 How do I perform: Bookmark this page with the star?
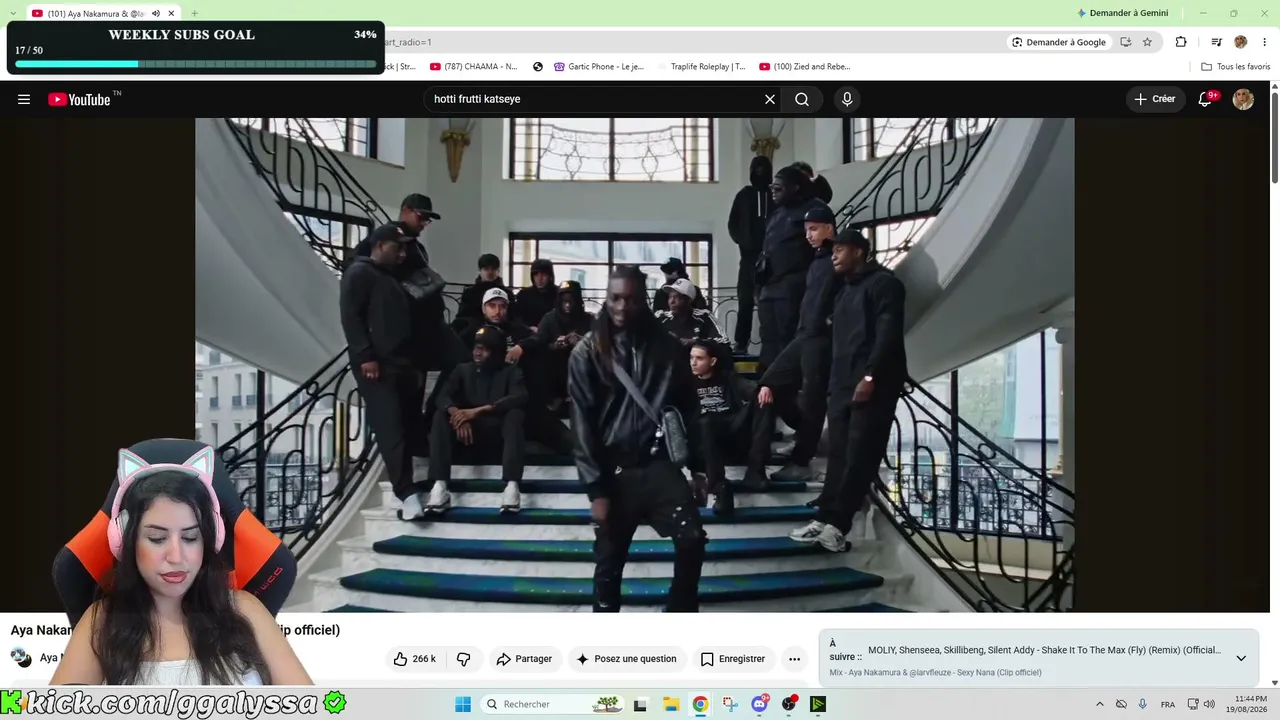1147,42
